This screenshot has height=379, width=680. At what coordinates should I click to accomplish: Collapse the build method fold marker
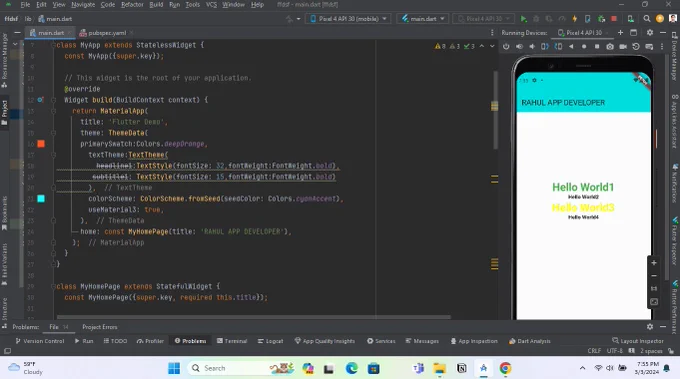click(53, 100)
